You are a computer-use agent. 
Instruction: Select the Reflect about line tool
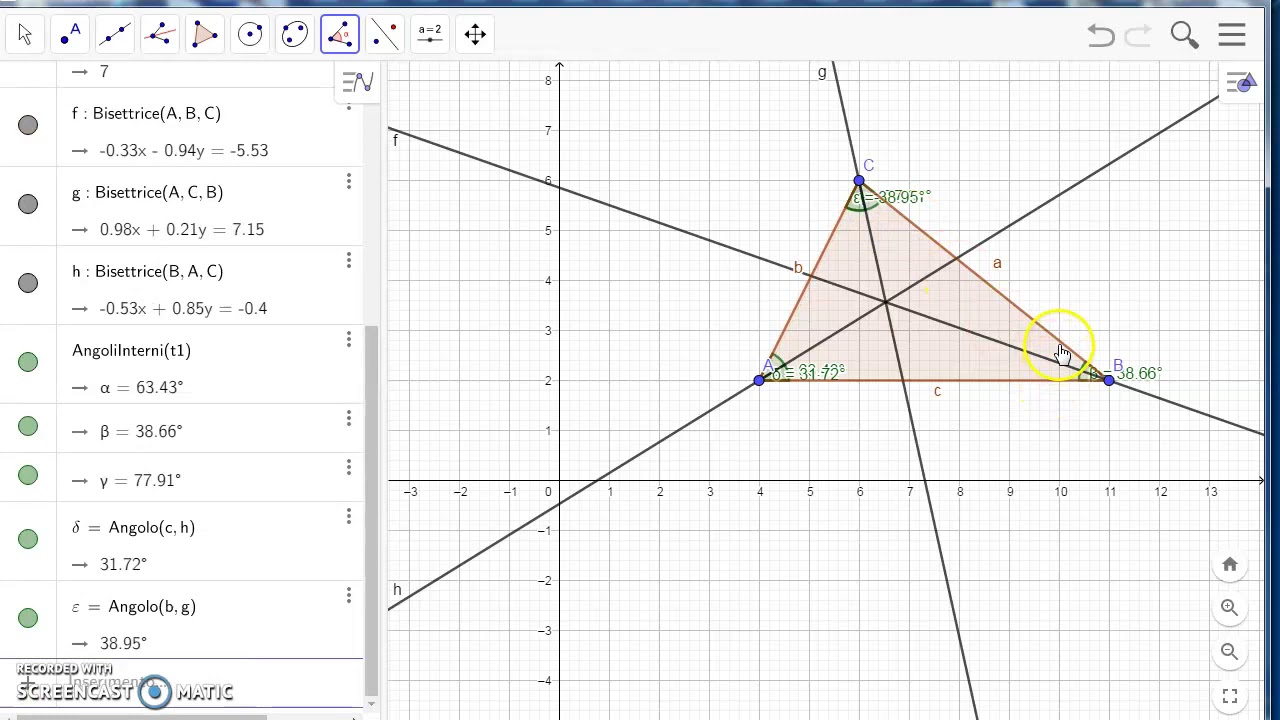point(385,34)
